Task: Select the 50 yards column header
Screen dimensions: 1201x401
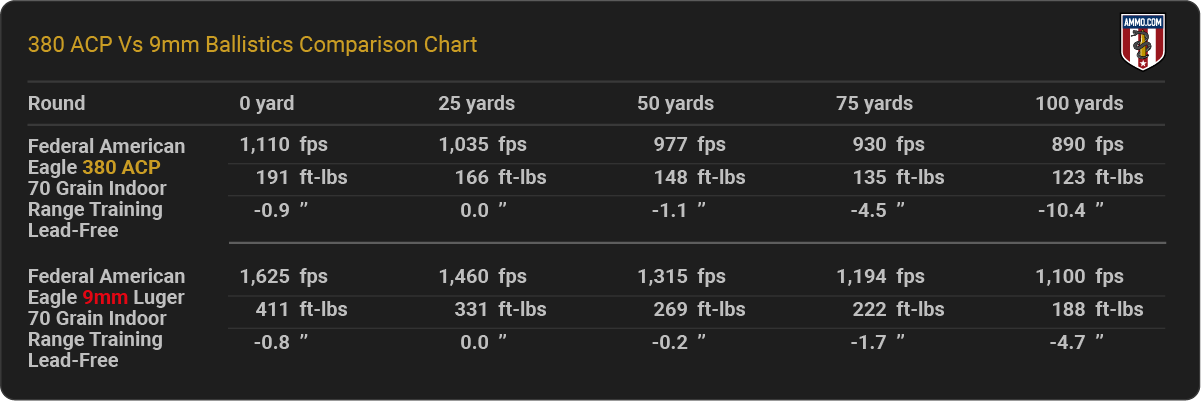Action: [x=675, y=104]
